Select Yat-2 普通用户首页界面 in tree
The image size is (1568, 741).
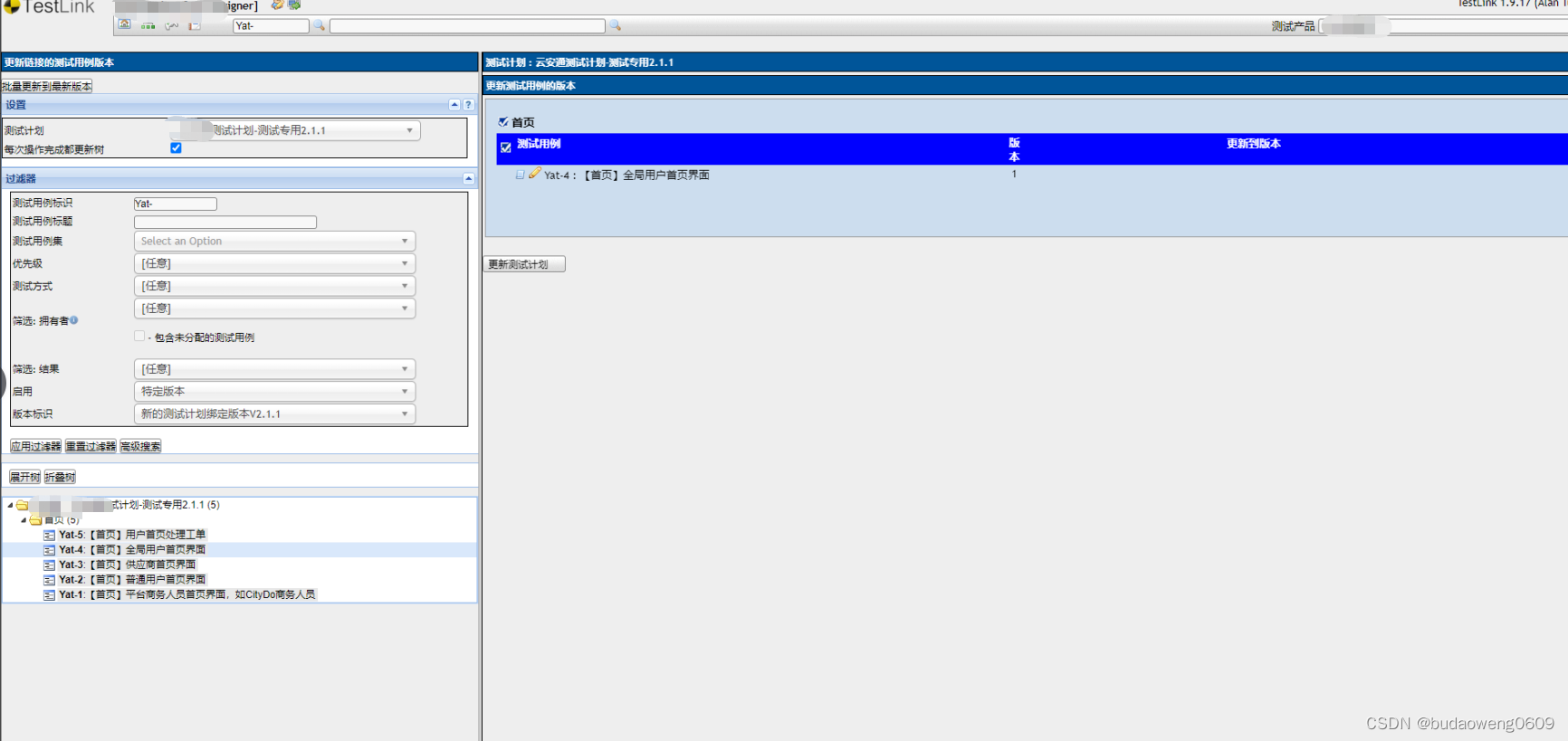point(132,580)
